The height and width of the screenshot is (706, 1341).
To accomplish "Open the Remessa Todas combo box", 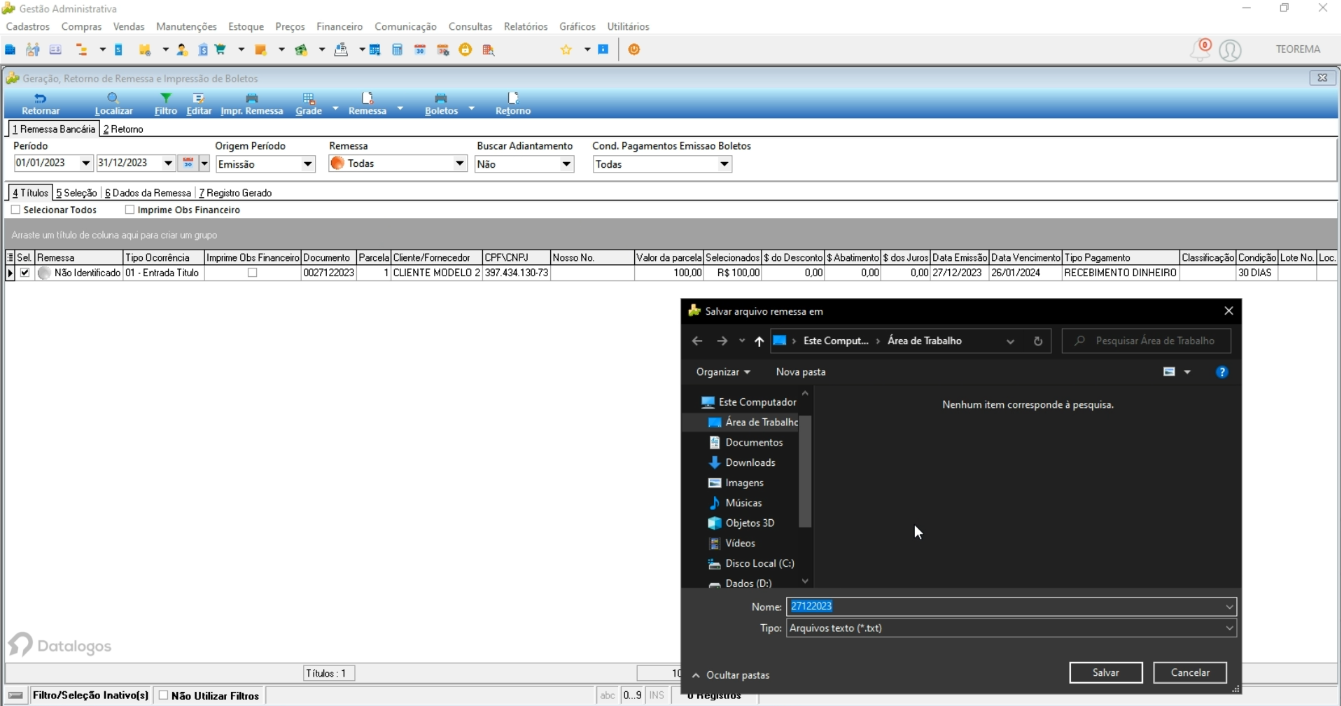I will pos(398,164).
